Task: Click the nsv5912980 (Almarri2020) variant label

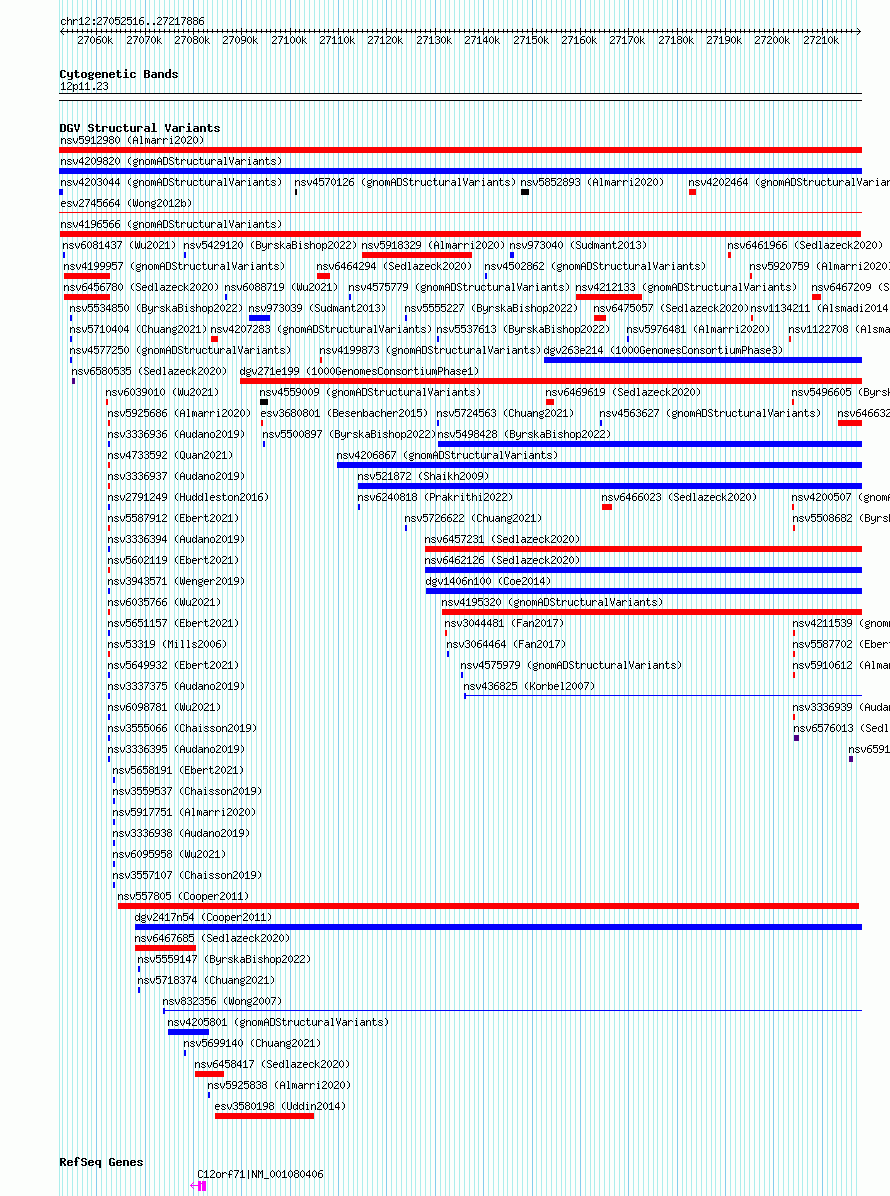Action: [132, 140]
